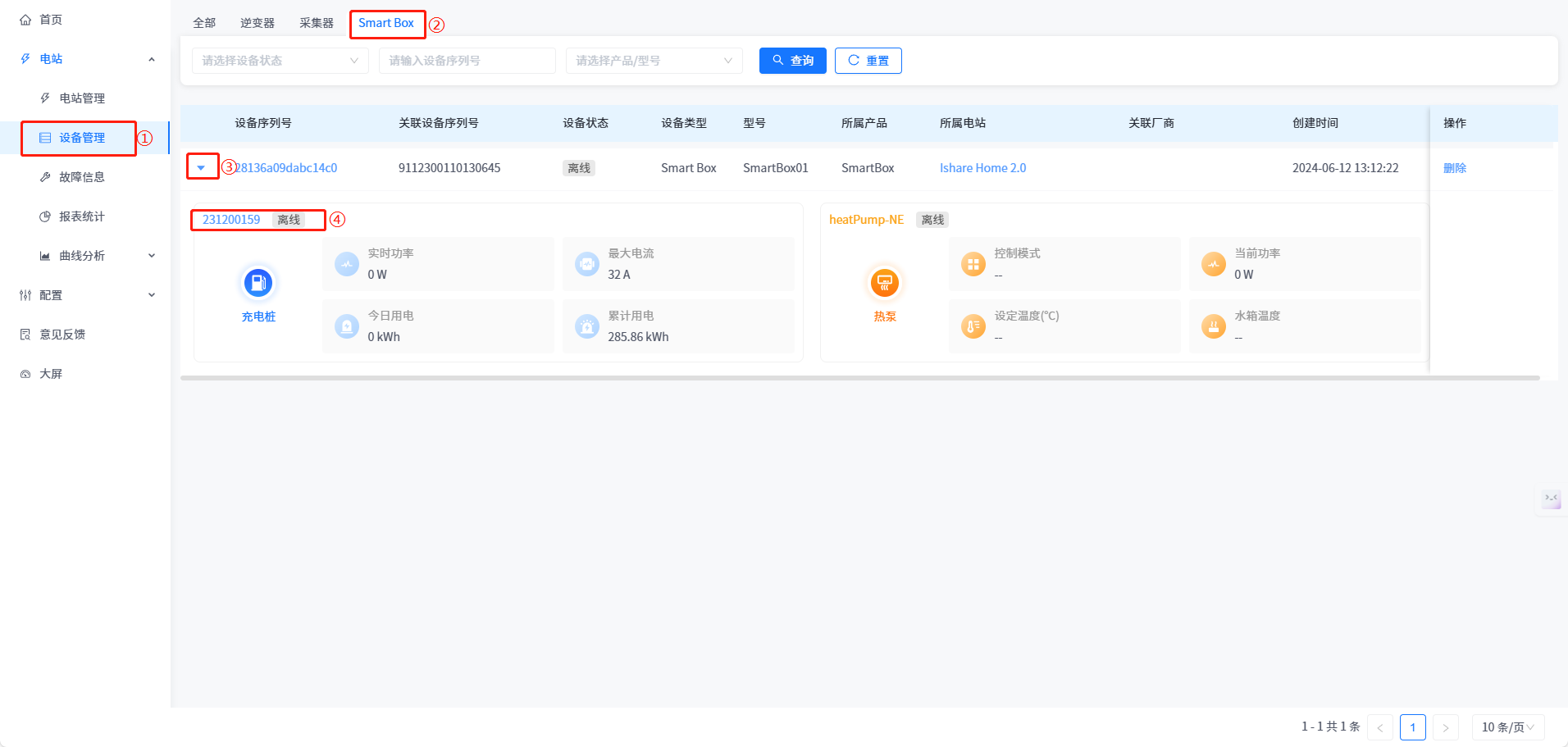The height and width of the screenshot is (747, 1568).
Task: Click the heat pump (热泵) icon
Action: (884, 283)
